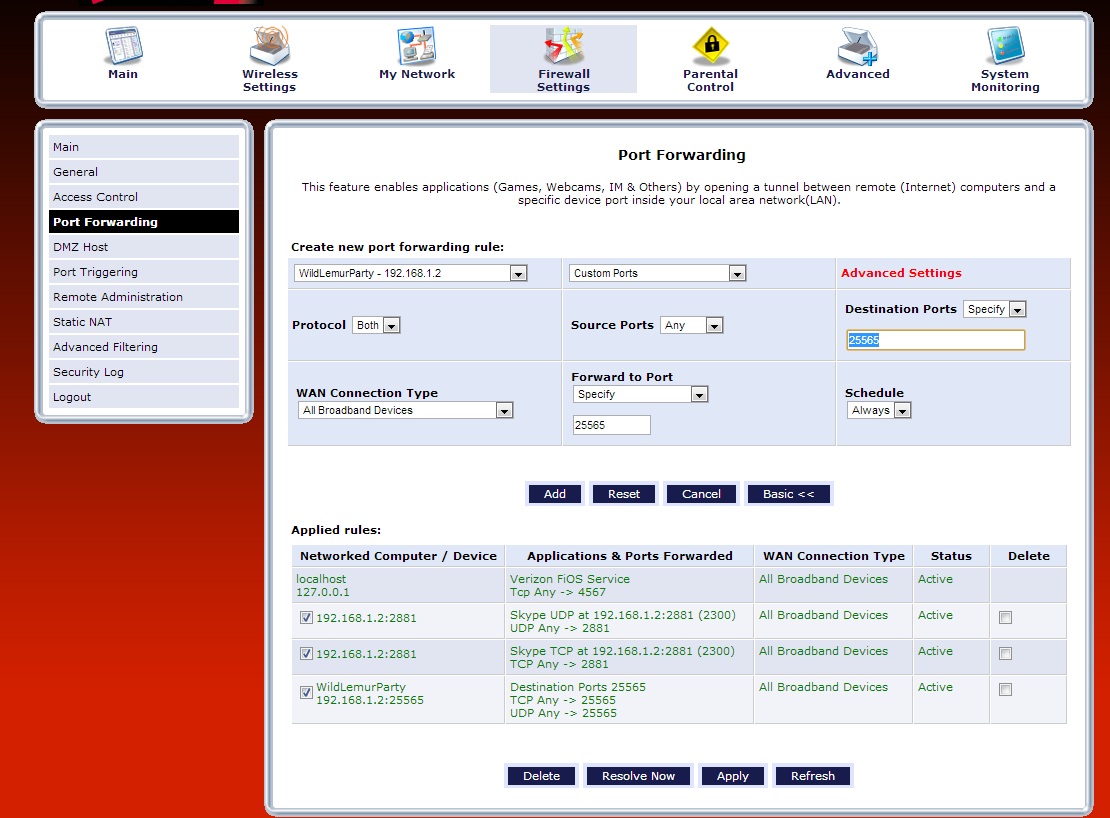Image resolution: width=1110 pixels, height=818 pixels.
Task: Open the Forward to Port Specify dropdown
Action: (x=641, y=394)
